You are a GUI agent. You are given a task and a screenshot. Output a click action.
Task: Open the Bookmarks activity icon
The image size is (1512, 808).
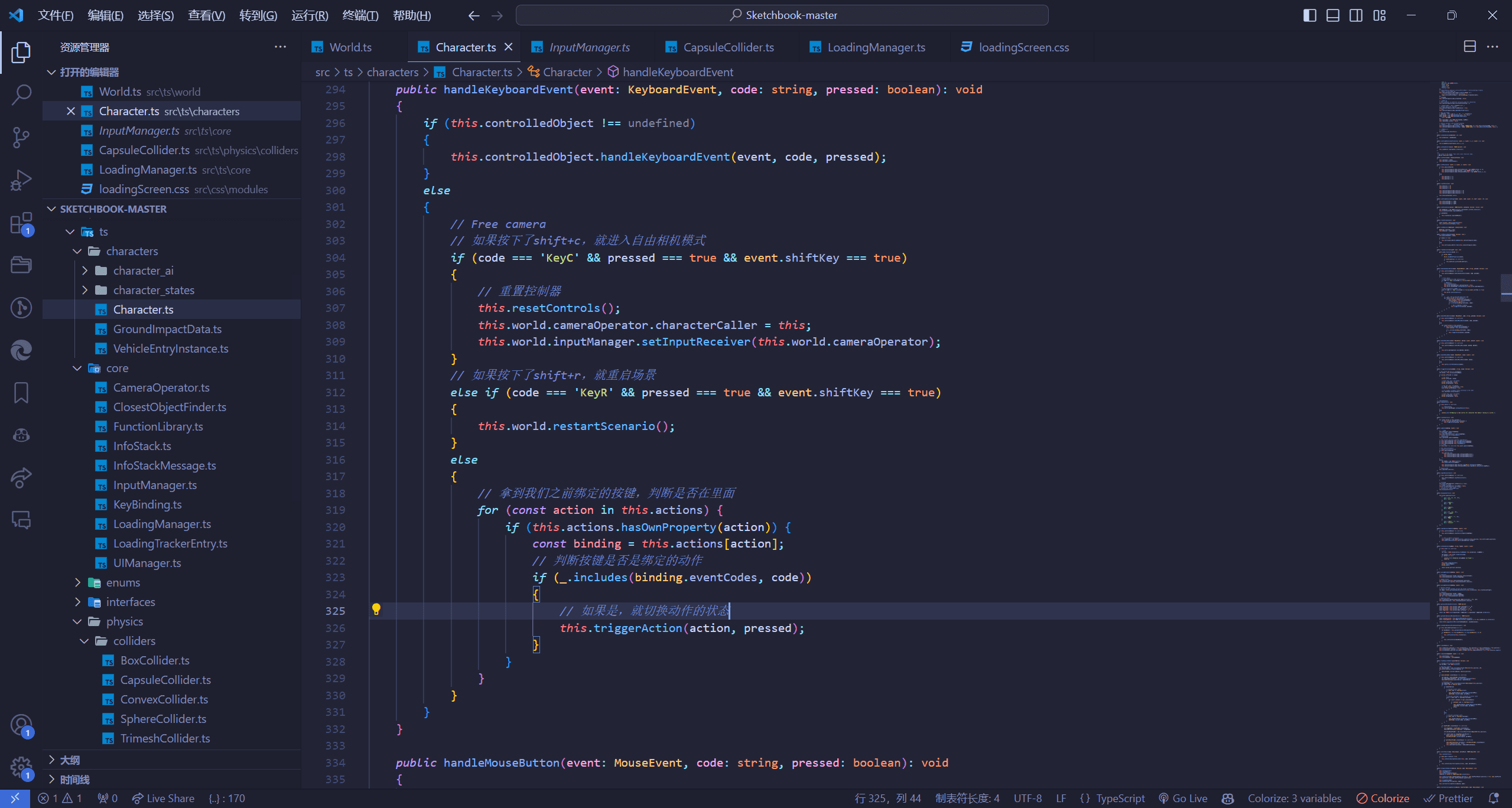click(x=21, y=392)
